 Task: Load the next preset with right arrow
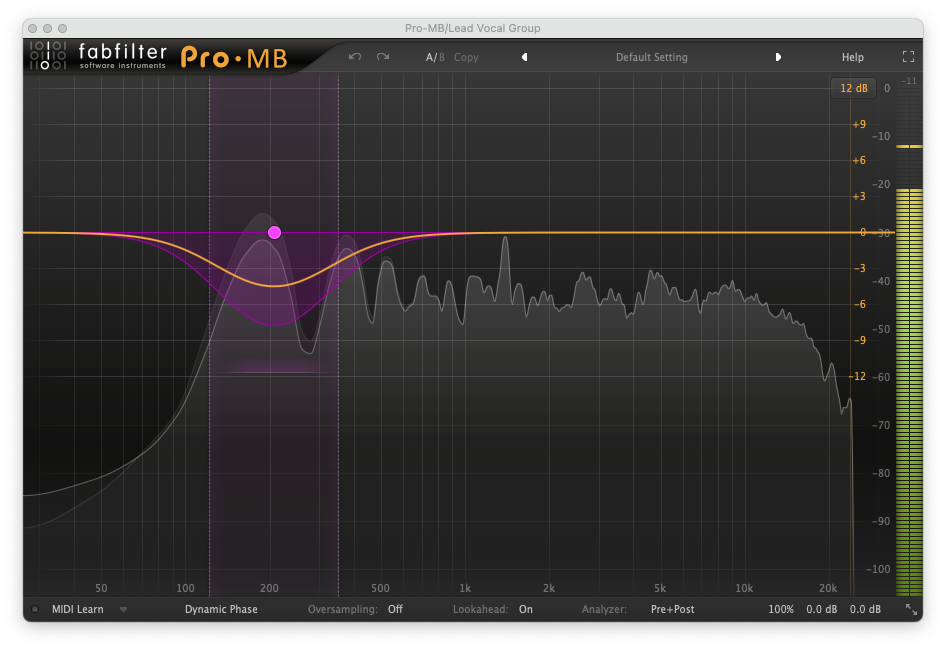tap(778, 57)
